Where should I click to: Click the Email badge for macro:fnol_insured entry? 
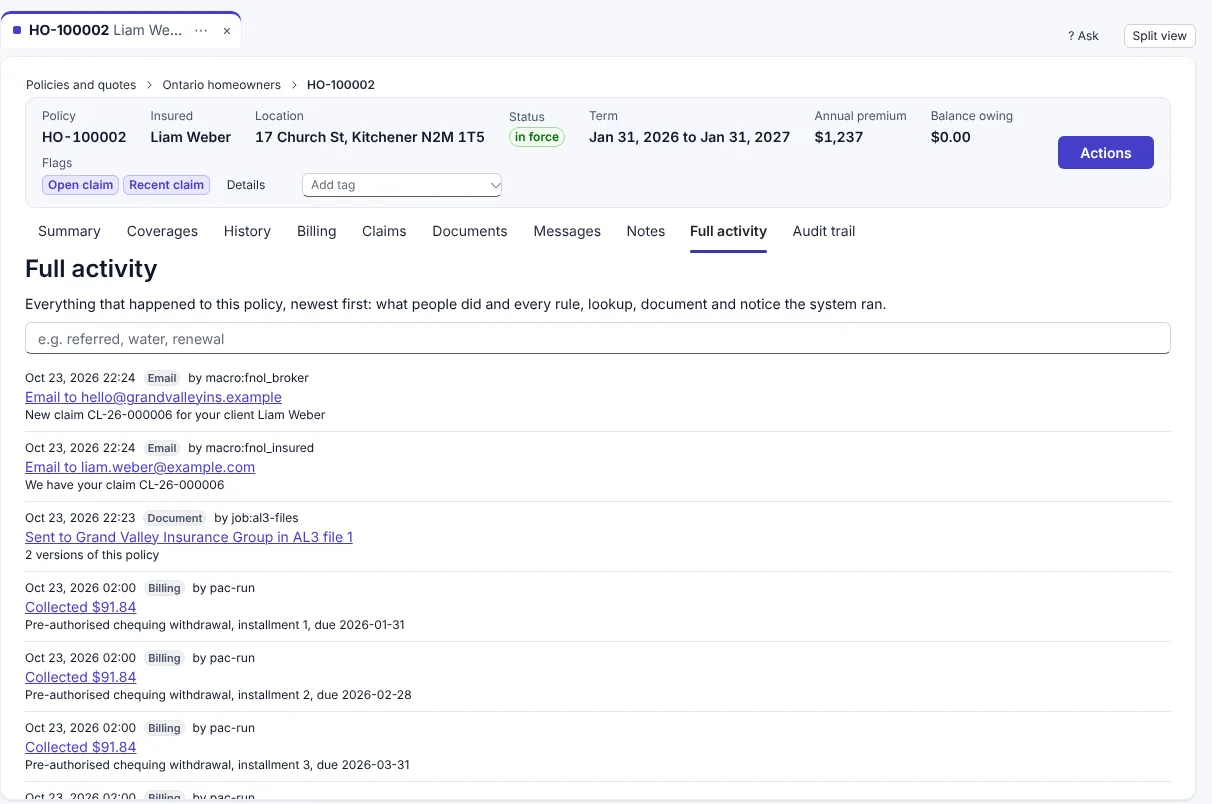coord(162,448)
